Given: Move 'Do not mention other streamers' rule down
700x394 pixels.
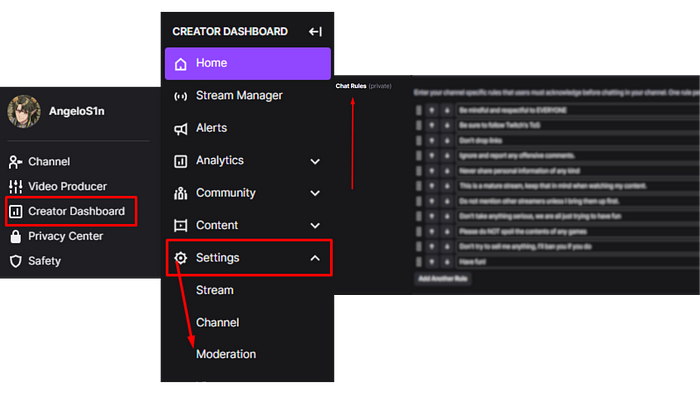Looking at the screenshot, I should pos(446,201).
